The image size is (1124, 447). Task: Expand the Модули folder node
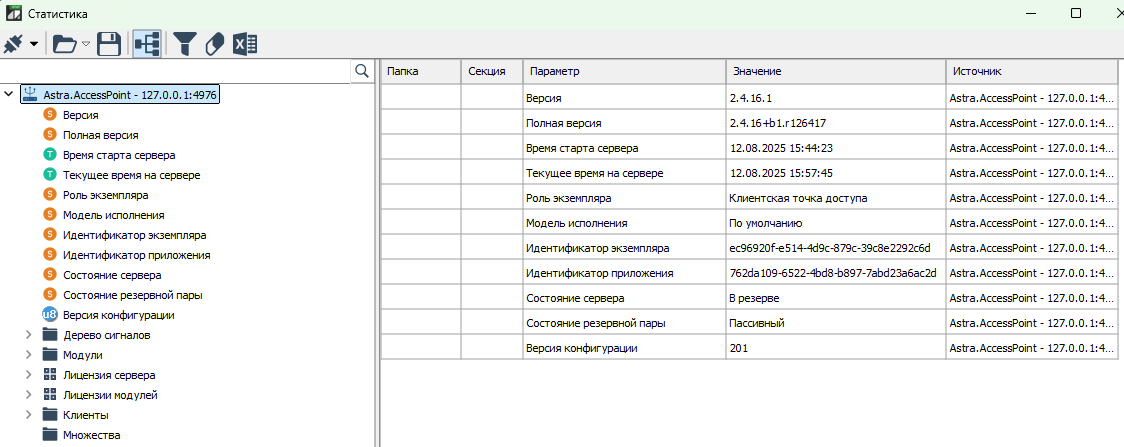pyautogui.click(x=29, y=355)
